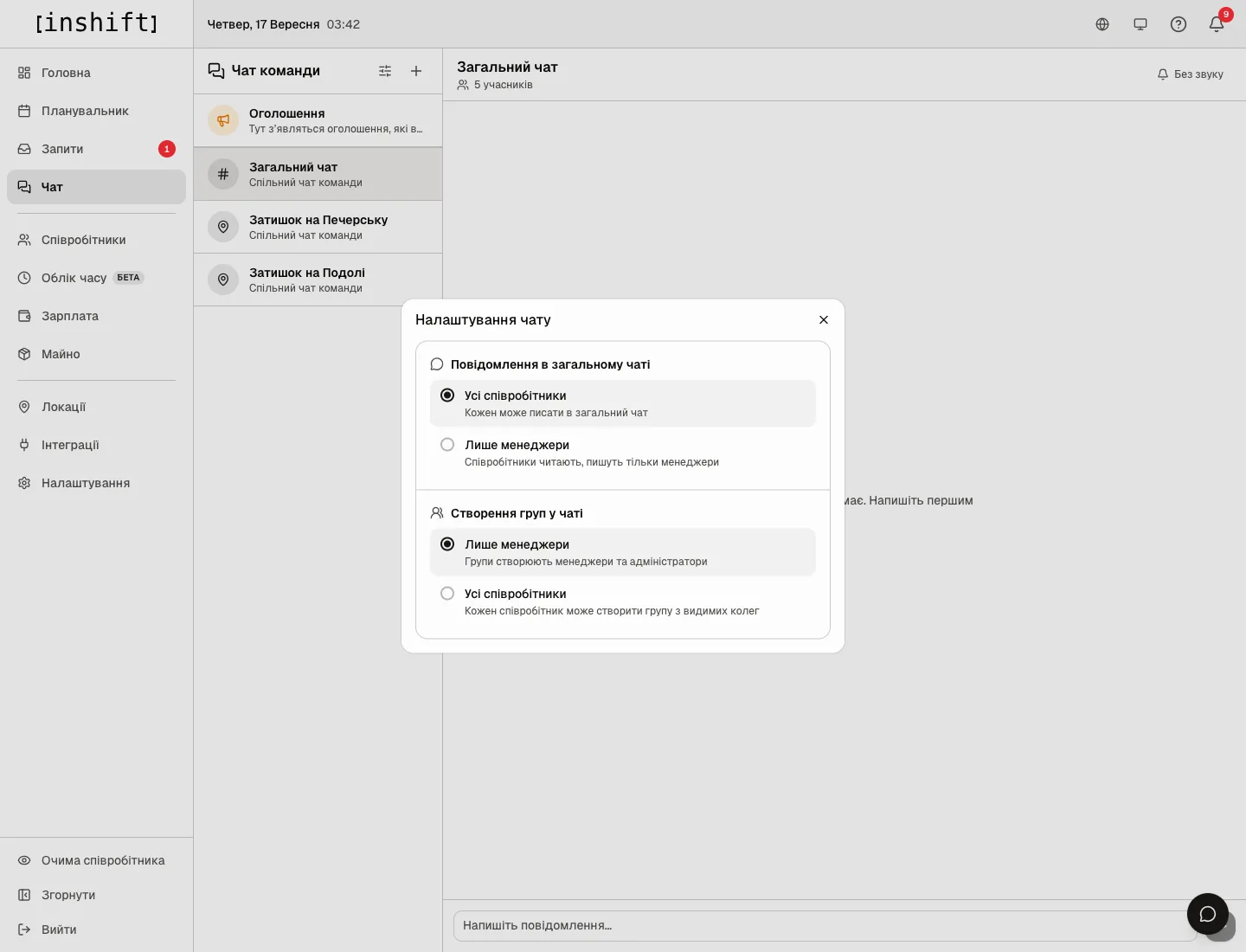The height and width of the screenshot is (952, 1246).
Task: Open Облік часу BETA section
Action: tap(96, 278)
